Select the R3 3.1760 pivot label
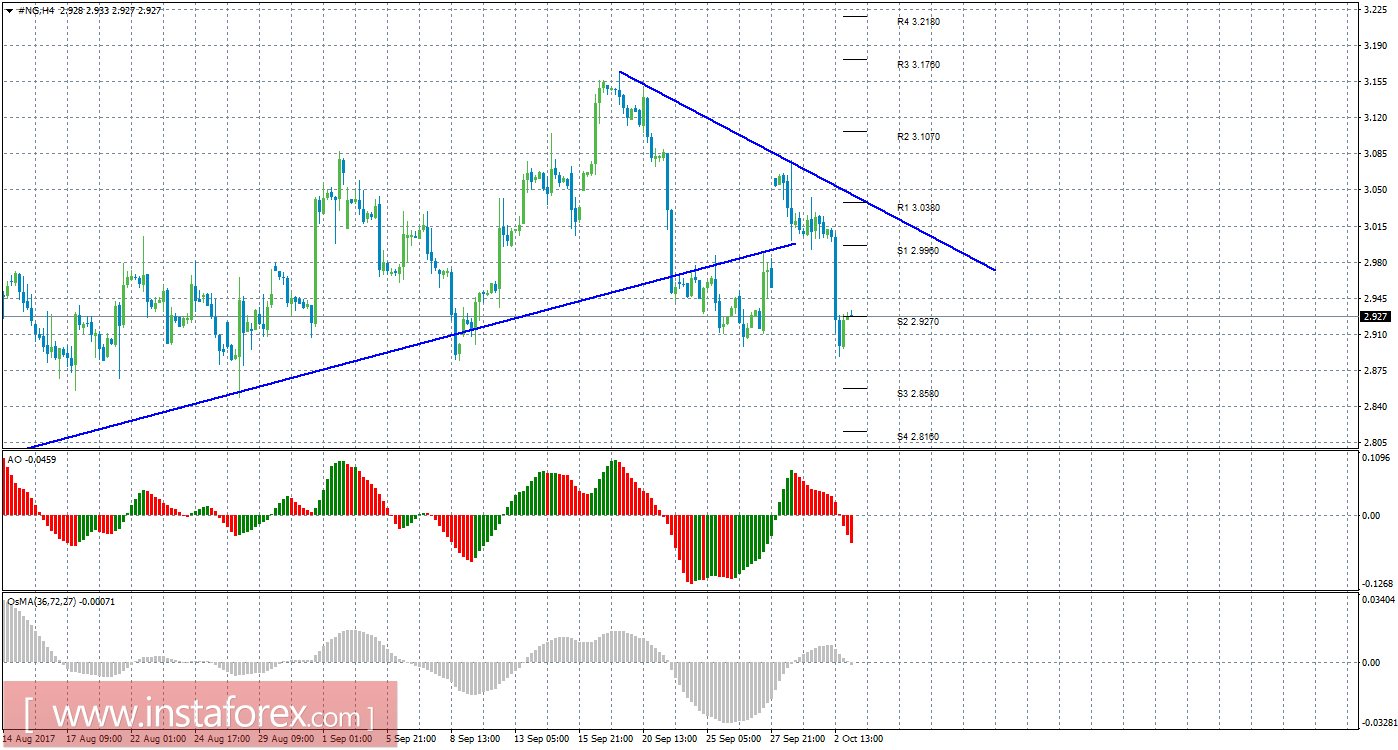Screen dimensions: 1398x750 (918, 64)
